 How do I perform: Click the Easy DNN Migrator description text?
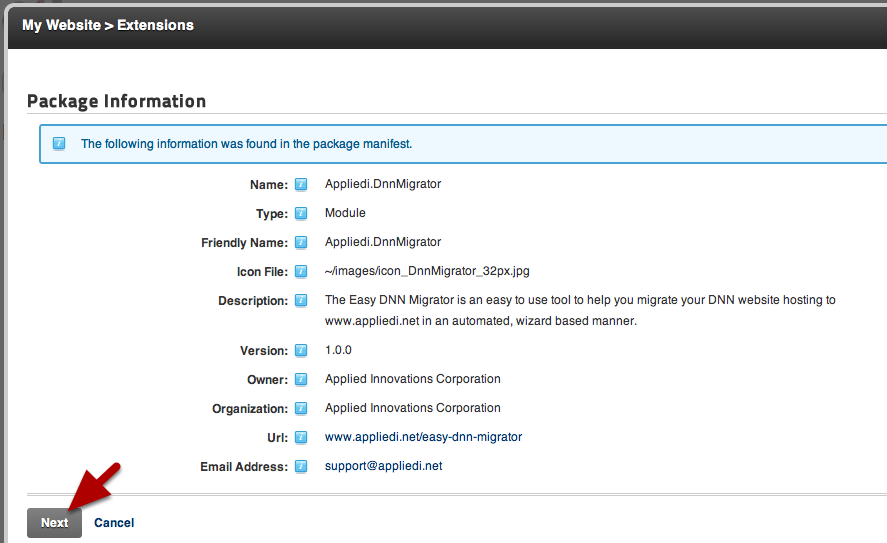[x=580, y=310]
